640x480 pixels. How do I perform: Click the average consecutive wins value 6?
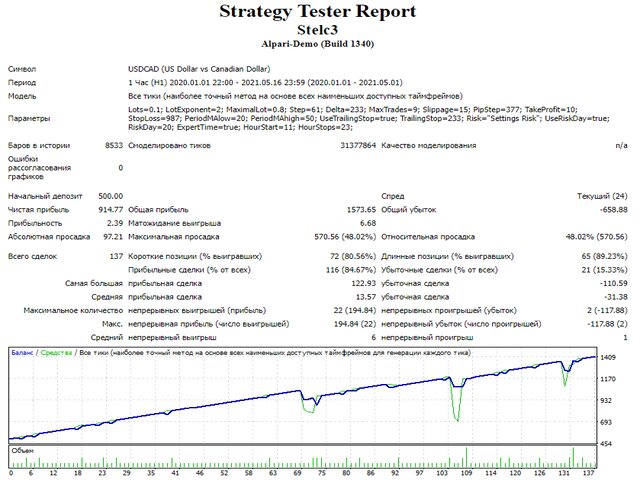click(x=373, y=338)
